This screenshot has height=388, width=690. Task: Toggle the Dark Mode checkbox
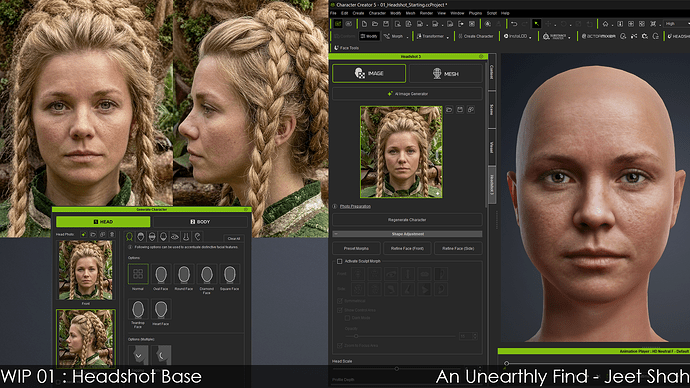[347, 318]
